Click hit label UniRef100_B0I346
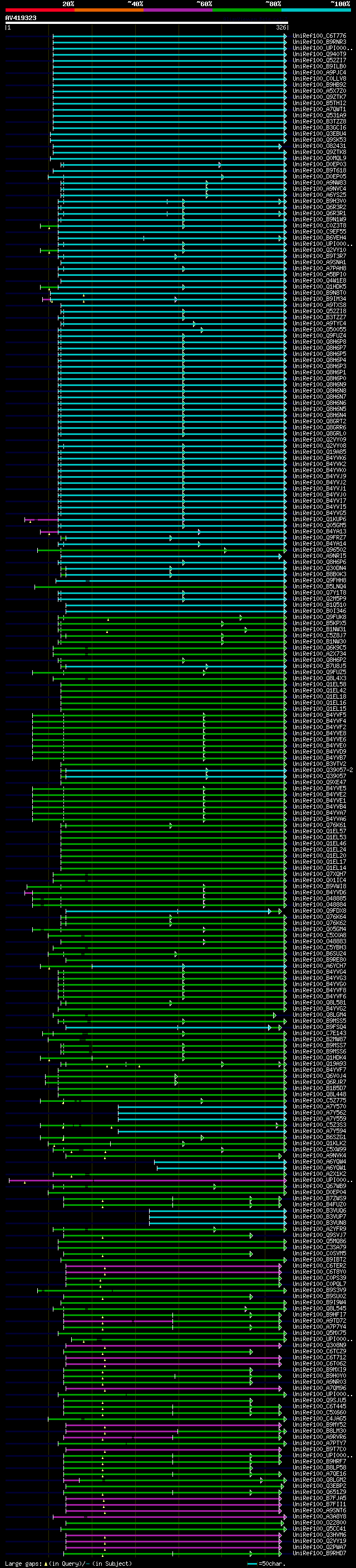Image resolution: width=356 pixels, height=1568 pixels. pyautogui.click(x=319, y=611)
